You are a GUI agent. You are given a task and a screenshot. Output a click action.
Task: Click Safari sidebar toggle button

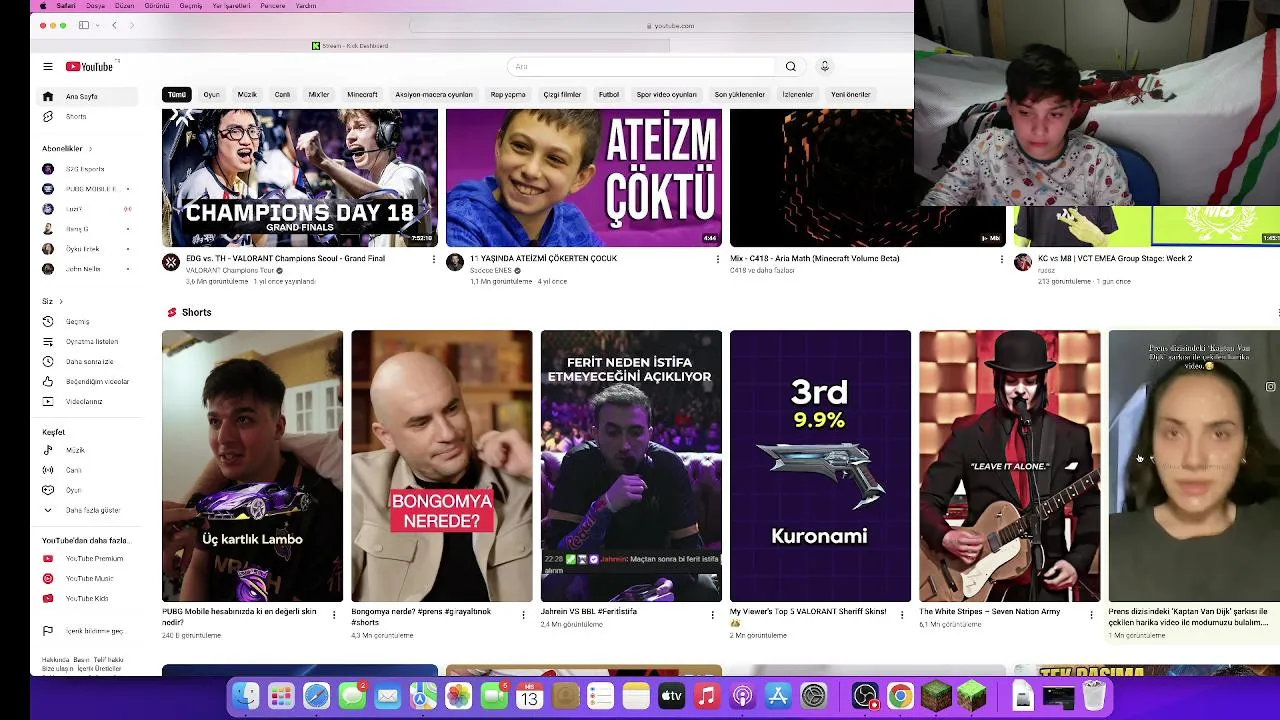click(84, 25)
